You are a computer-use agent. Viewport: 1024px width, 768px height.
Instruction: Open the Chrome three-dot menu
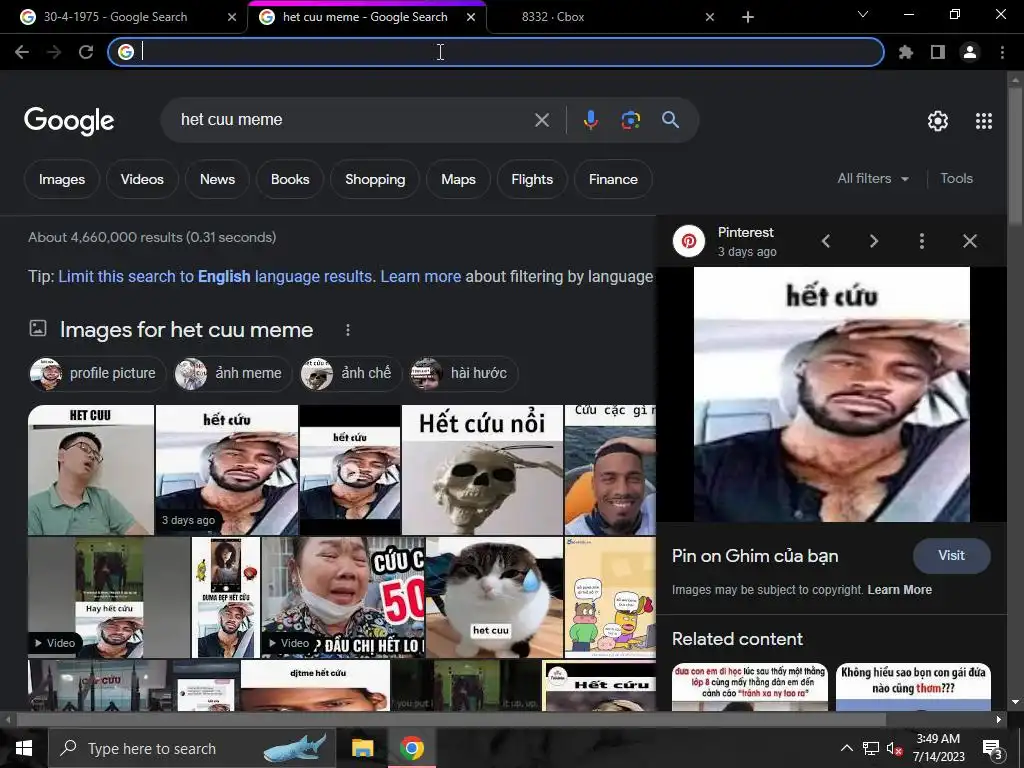[1002, 52]
